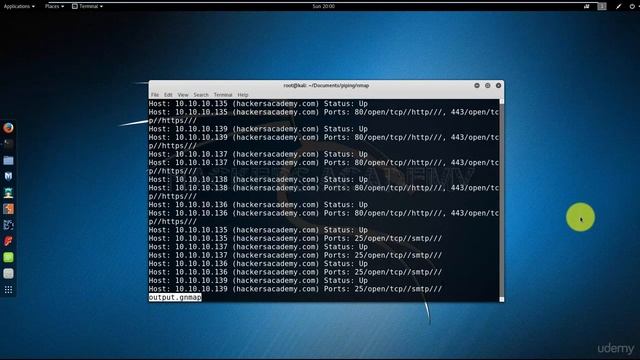Launch Metasploit from the dock

(x=8, y=176)
